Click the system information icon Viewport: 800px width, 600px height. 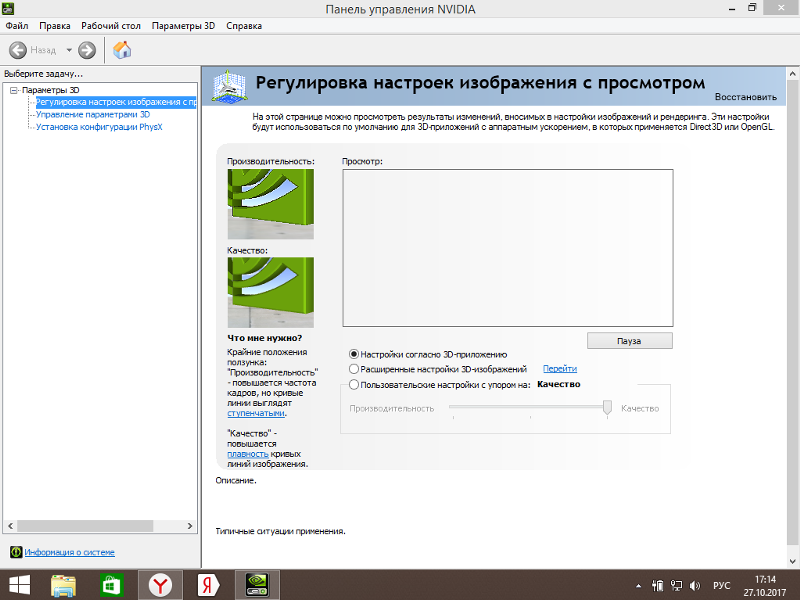16,552
